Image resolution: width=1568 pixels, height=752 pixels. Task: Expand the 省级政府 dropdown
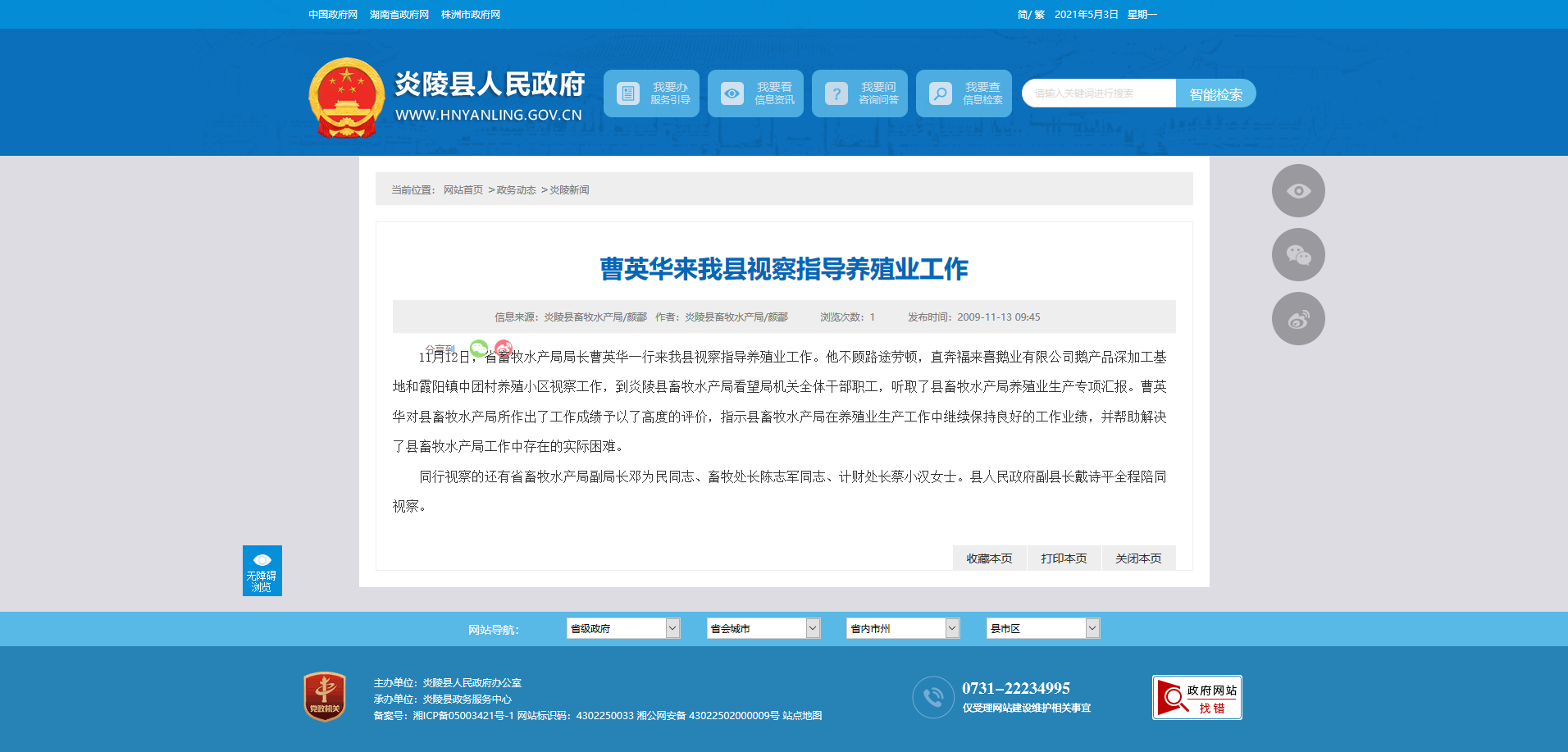point(623,628)
